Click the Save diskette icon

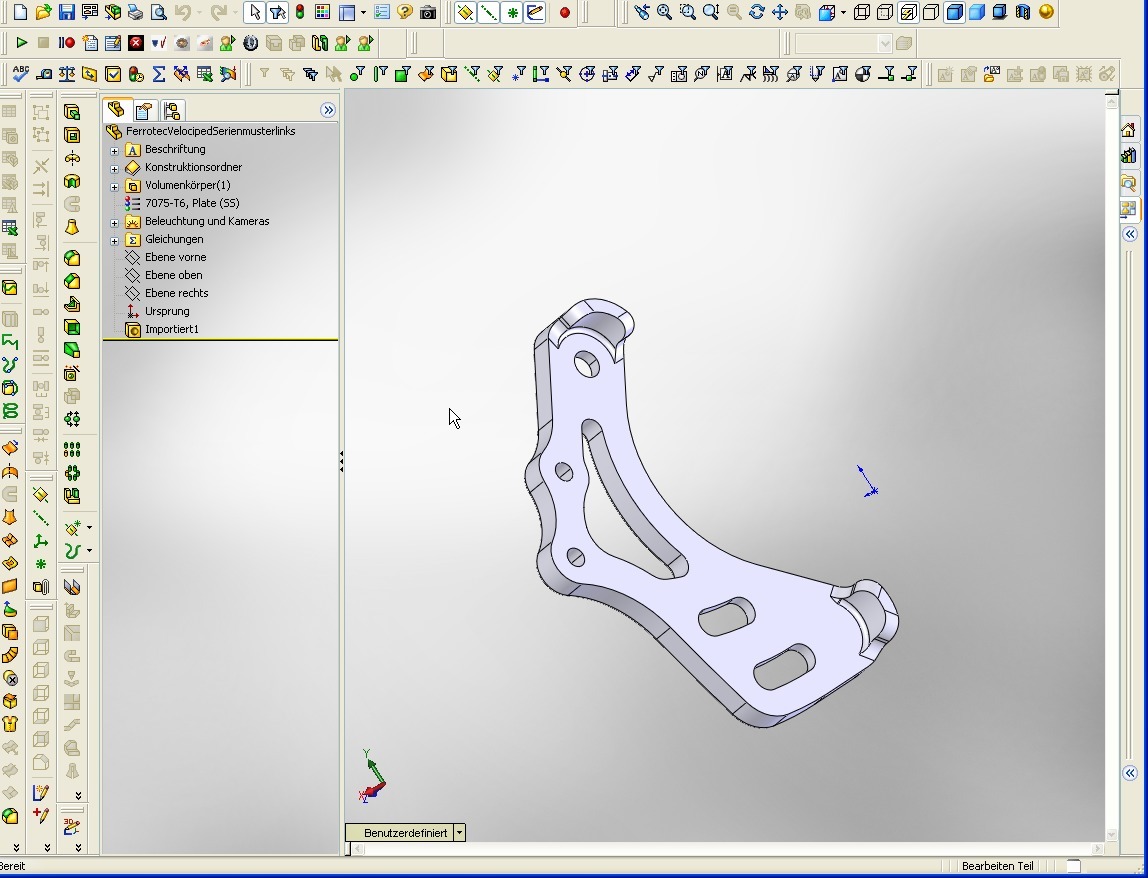click(66, 13)
